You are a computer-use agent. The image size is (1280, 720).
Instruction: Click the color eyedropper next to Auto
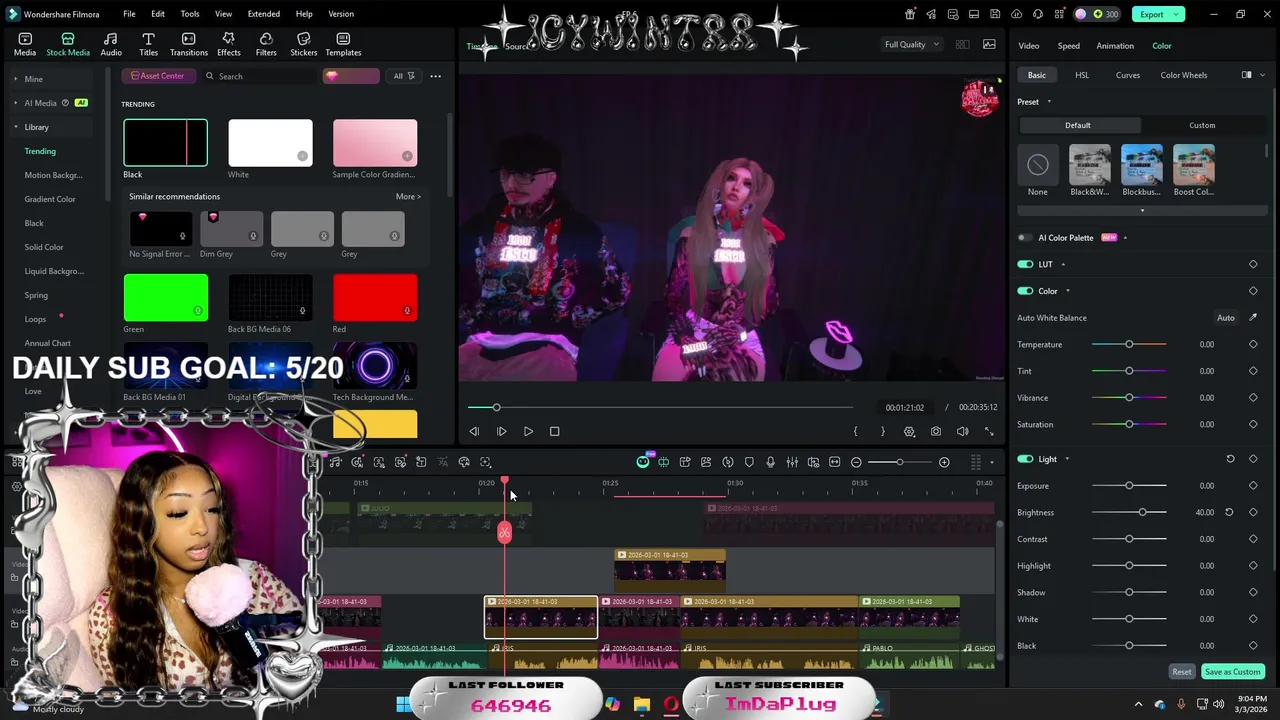point(1253,318)
